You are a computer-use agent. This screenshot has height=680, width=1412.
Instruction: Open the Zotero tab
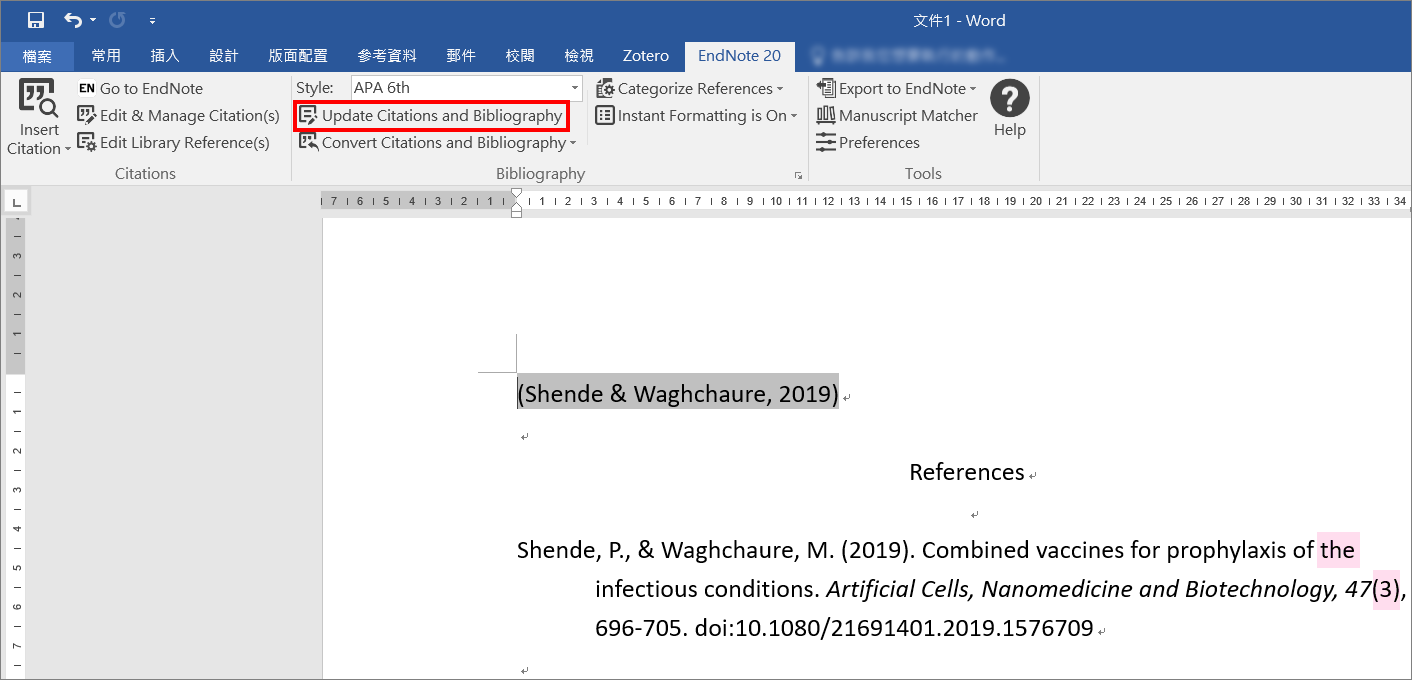pyautogui.click(x=645, y=56)
